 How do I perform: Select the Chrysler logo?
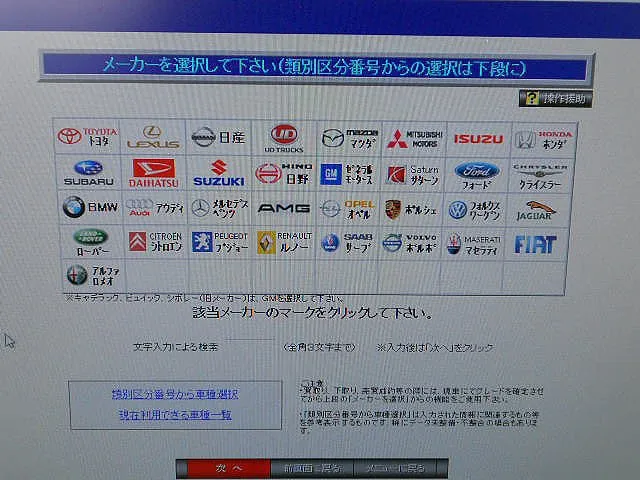click(x=540, y=176)
